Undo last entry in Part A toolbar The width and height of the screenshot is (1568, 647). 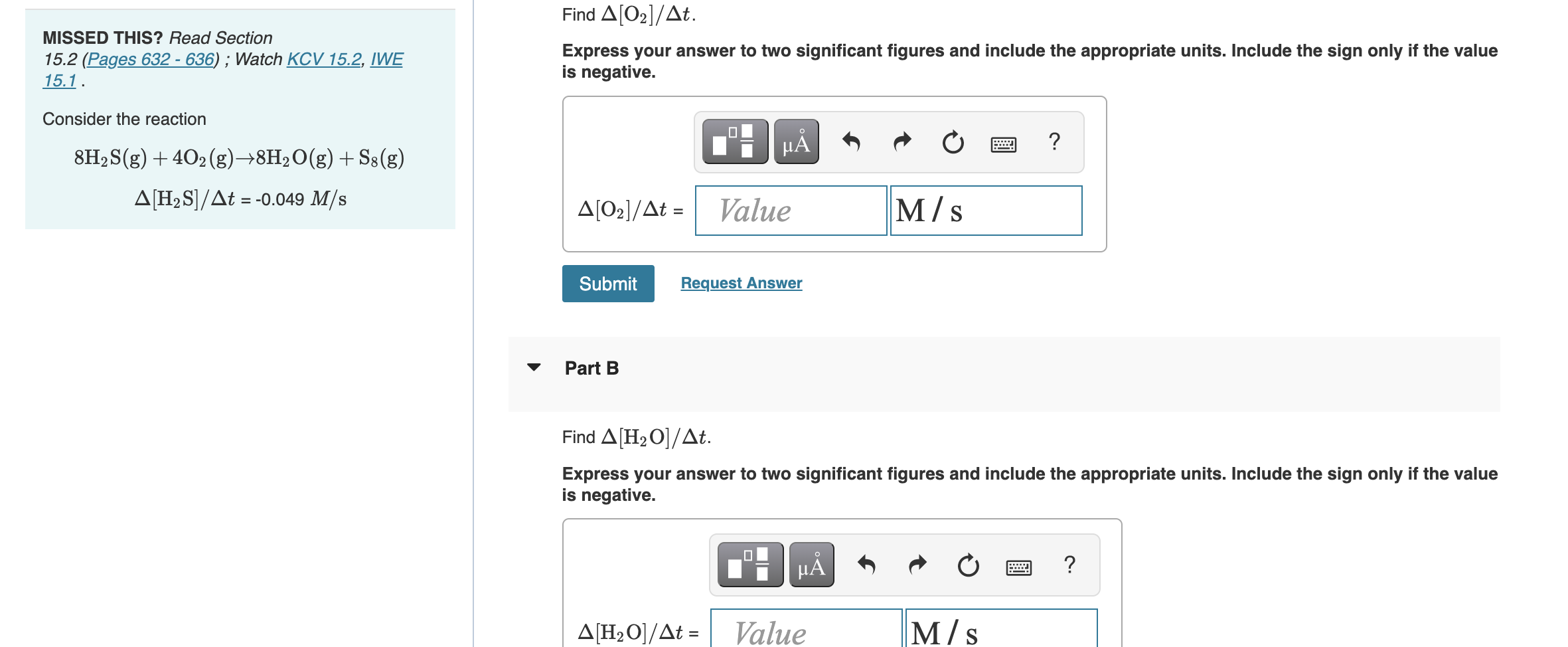851,141
